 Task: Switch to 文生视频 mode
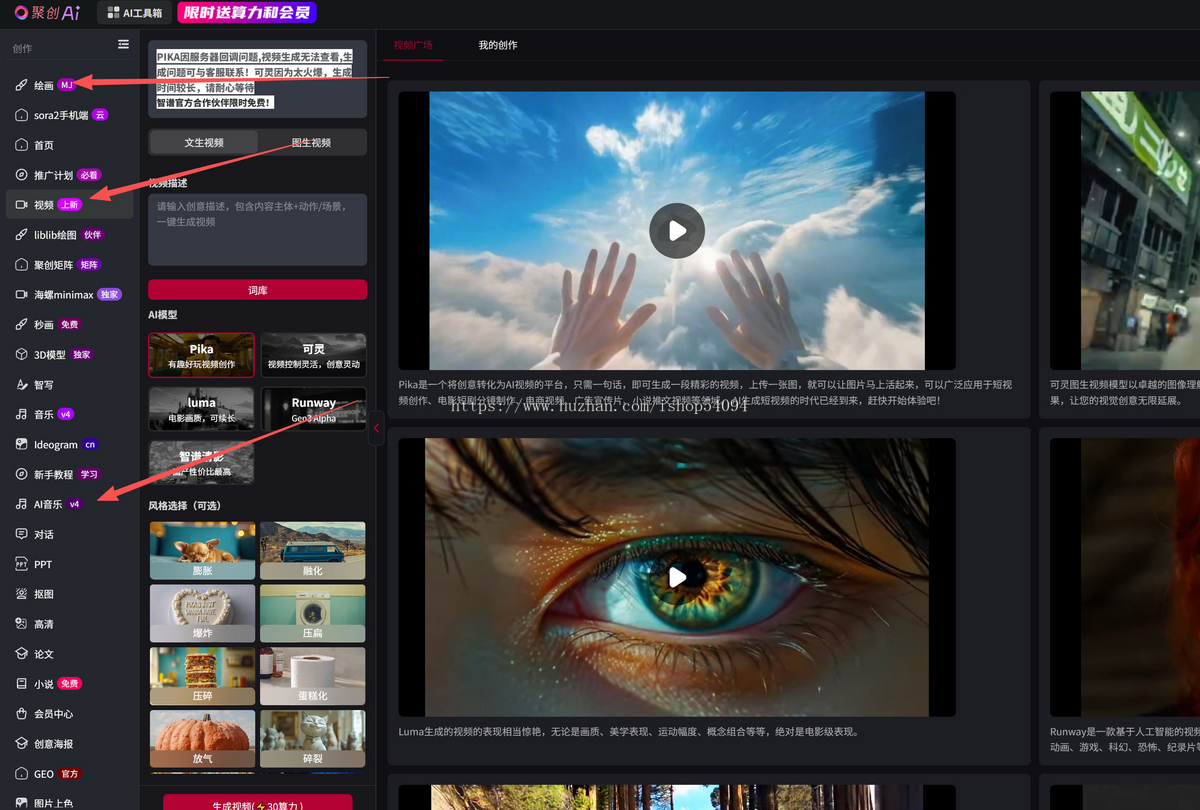(204, 142)
